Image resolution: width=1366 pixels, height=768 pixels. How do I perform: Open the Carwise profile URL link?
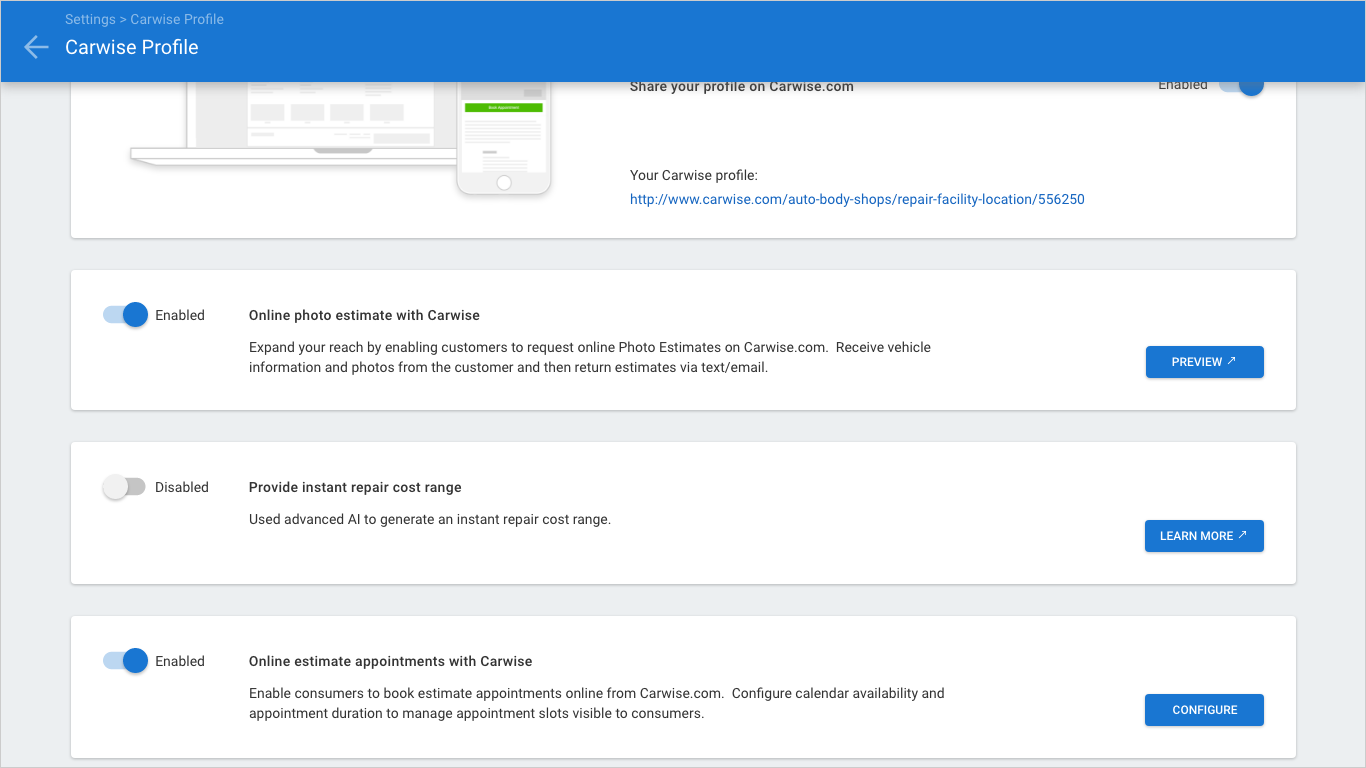click(857, 199)
